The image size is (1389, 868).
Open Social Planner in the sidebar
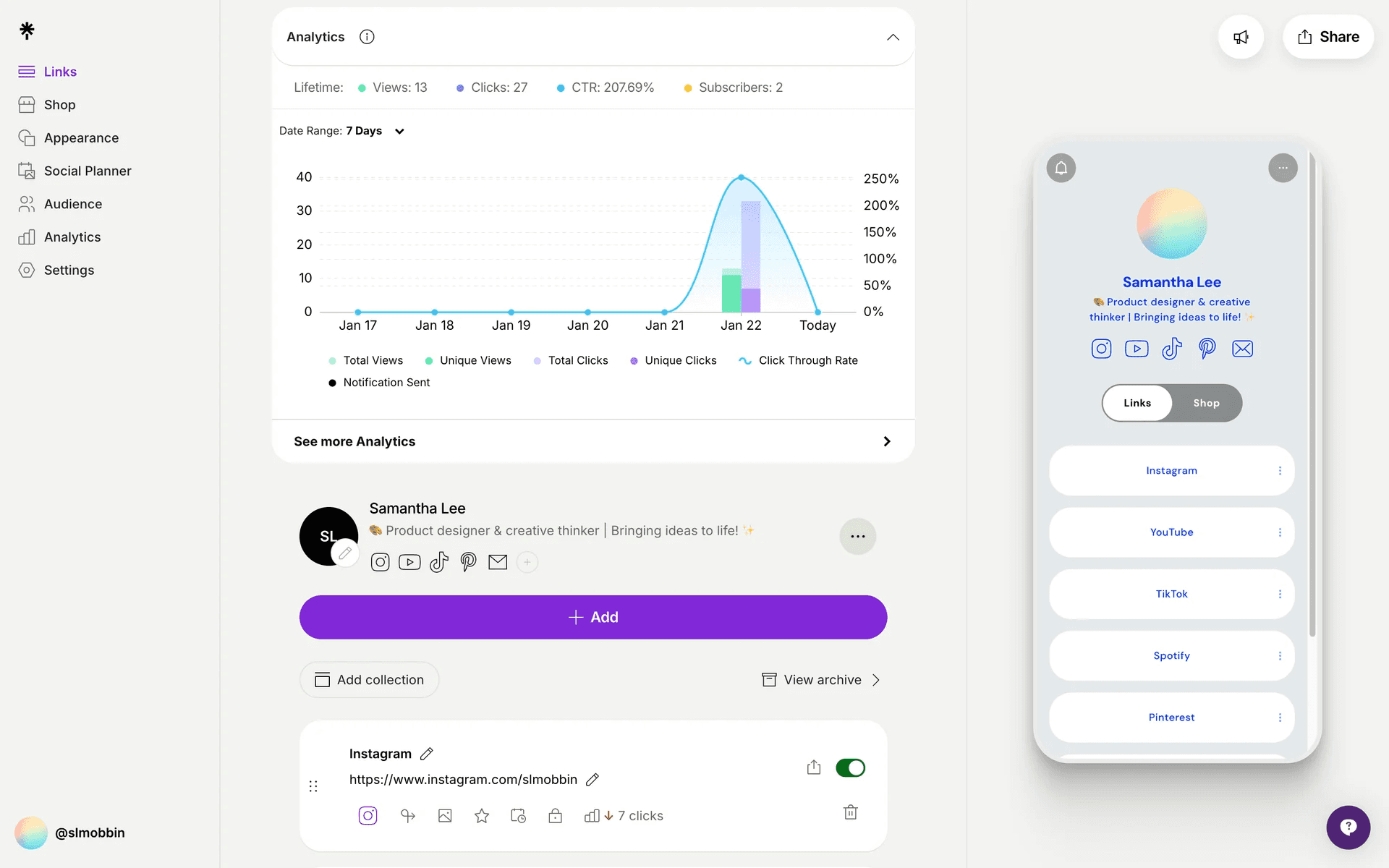[88, 171]
